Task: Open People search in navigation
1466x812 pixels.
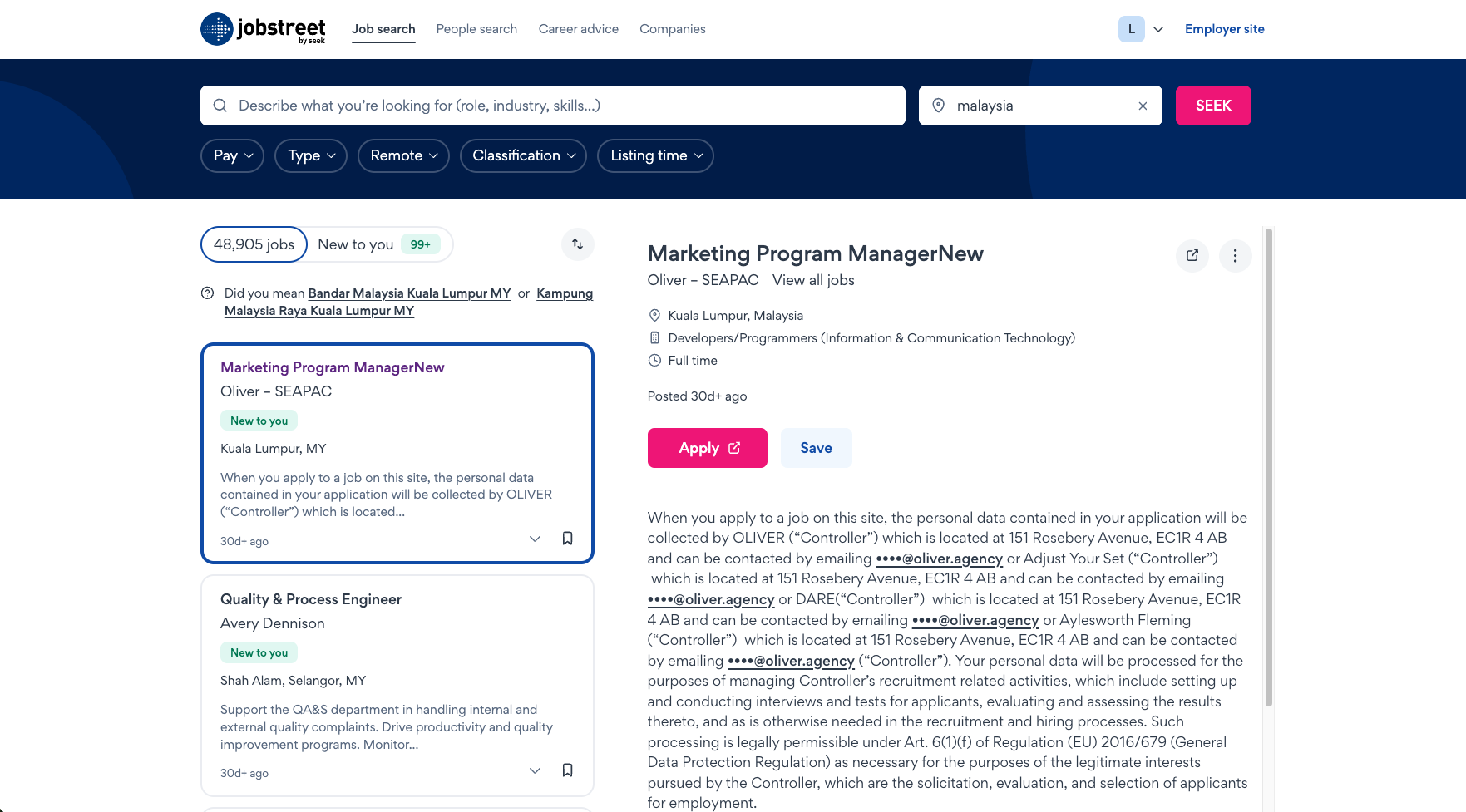Action: point(476,29)
